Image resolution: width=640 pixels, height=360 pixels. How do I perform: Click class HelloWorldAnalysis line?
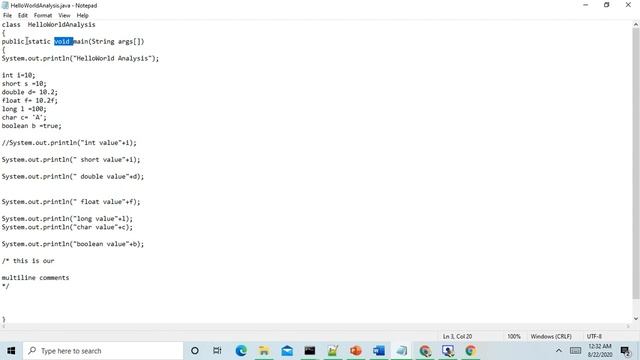coord(49,24)
